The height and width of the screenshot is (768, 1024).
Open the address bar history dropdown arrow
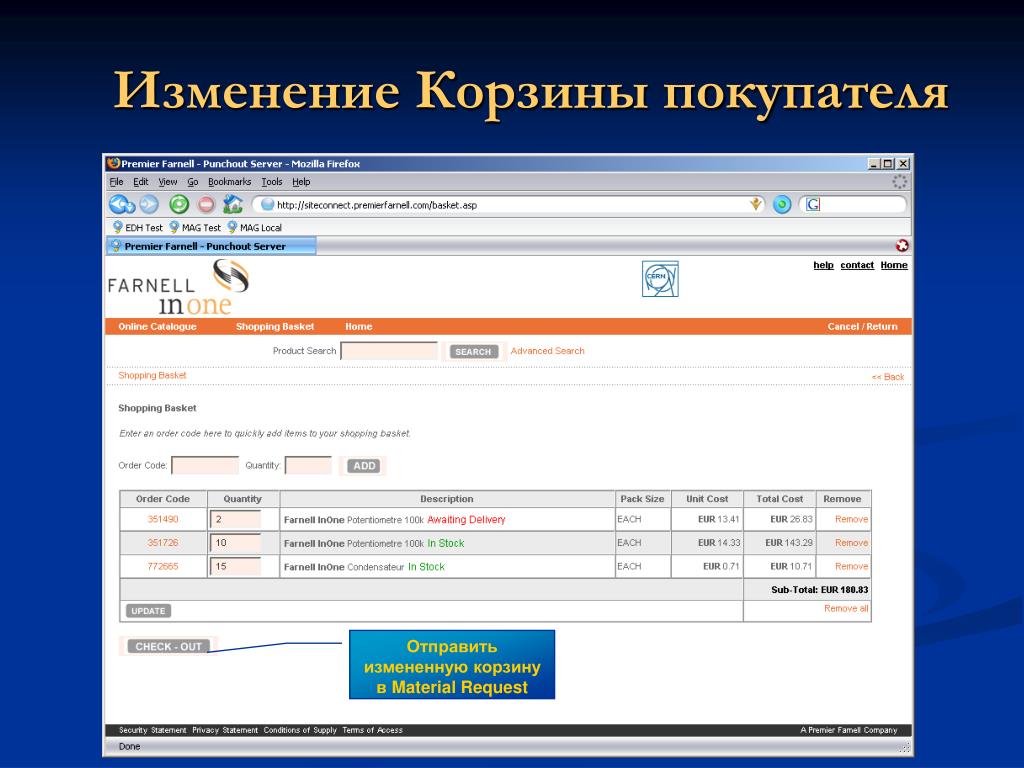tap(756, 204)
